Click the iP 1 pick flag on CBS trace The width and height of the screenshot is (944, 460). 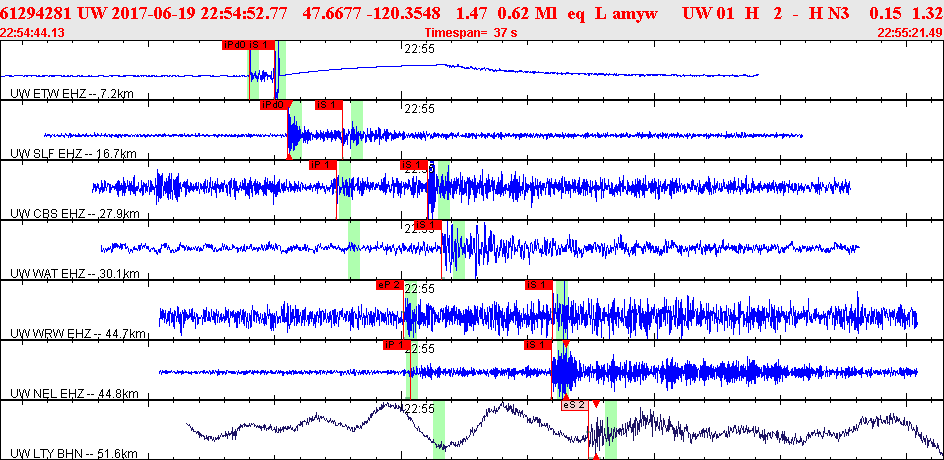(x=322, y=165)
